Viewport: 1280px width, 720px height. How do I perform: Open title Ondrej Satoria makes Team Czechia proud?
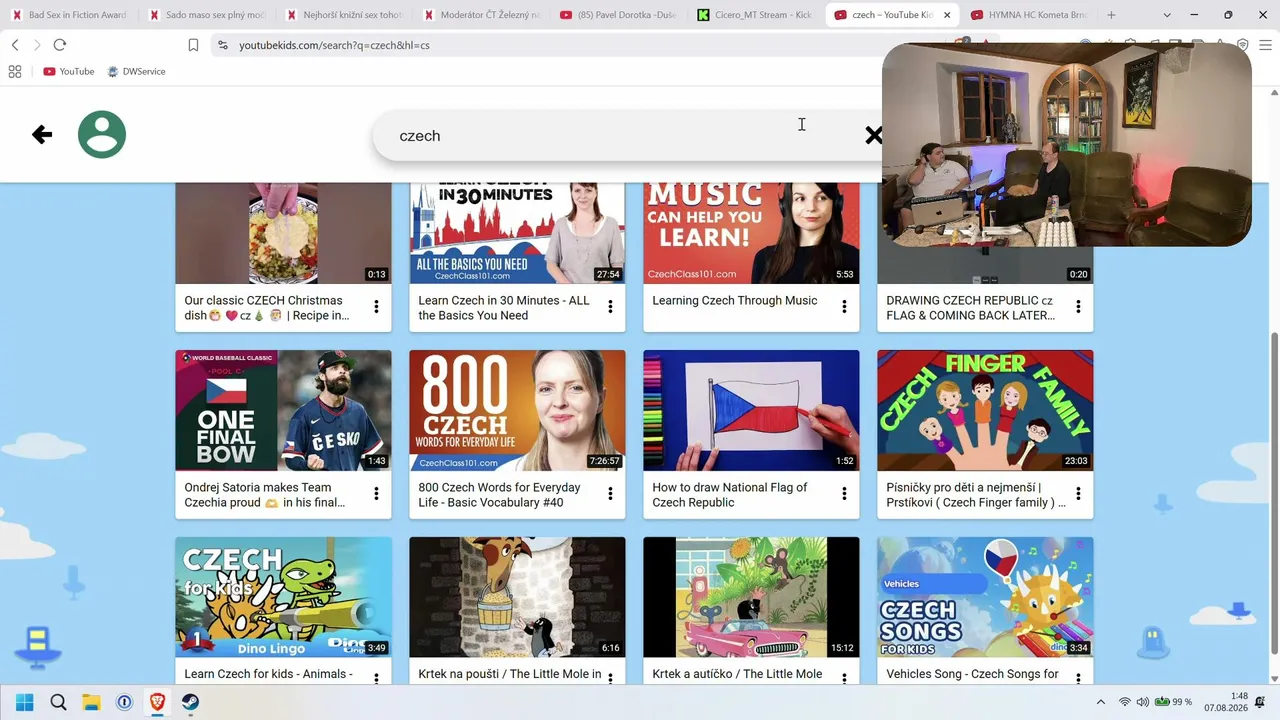pos(265,495)
